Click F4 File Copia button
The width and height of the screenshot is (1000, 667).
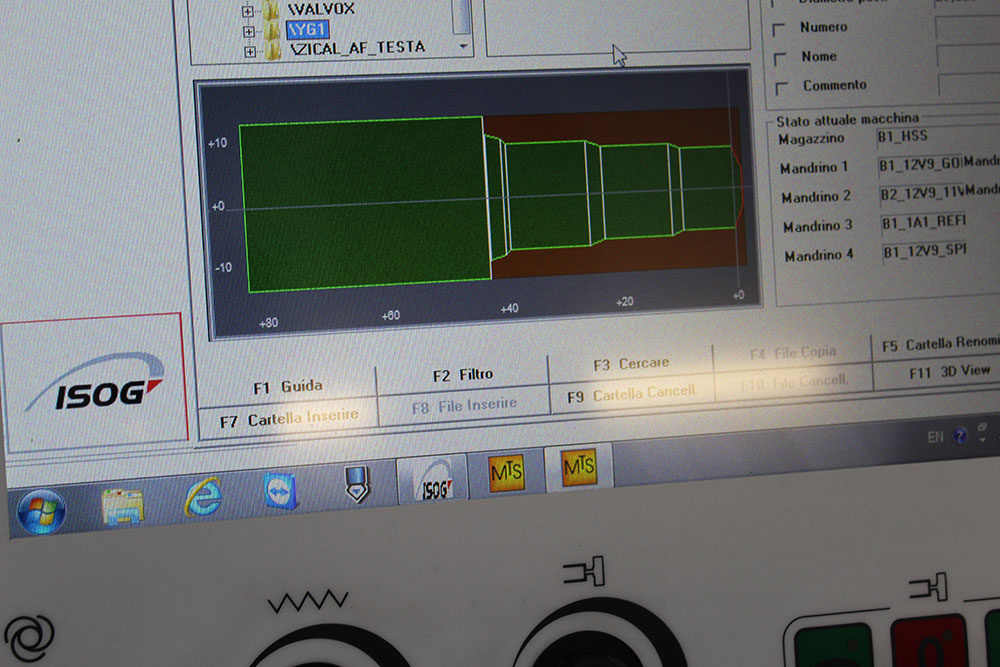tap(792, 353)
